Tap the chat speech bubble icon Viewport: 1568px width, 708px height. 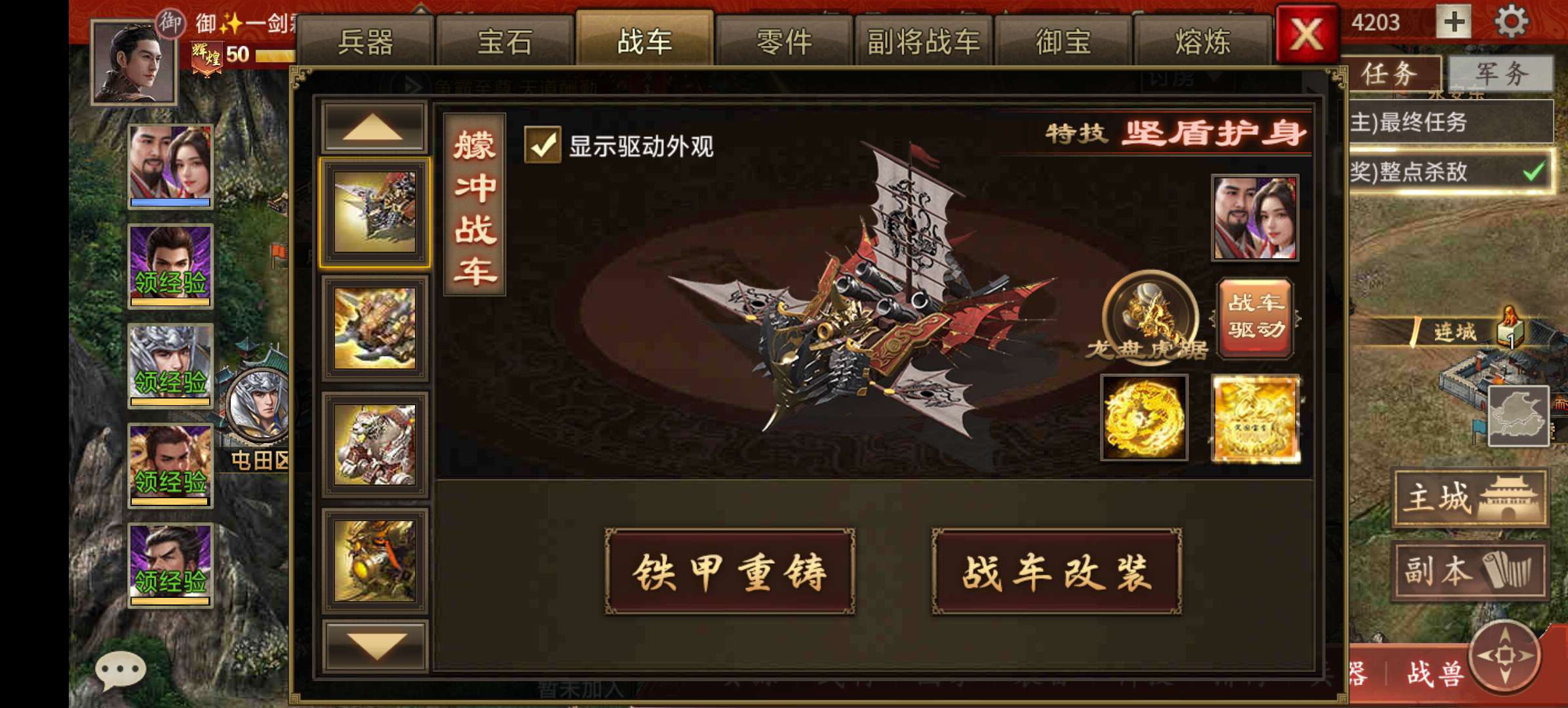[120, 671]
